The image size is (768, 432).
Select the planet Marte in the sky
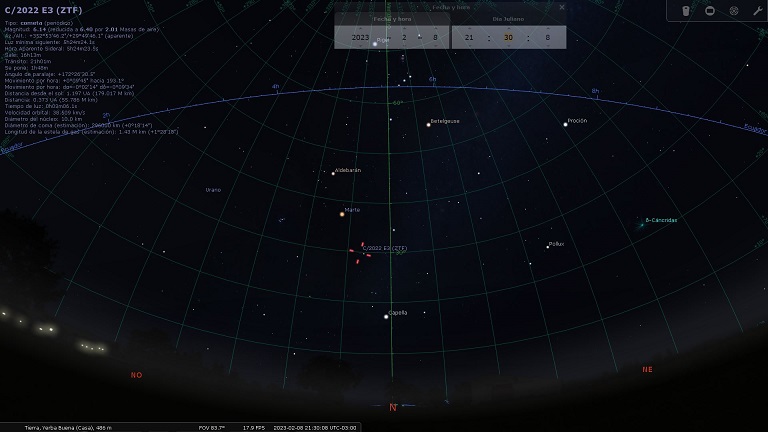coord(342,213)
